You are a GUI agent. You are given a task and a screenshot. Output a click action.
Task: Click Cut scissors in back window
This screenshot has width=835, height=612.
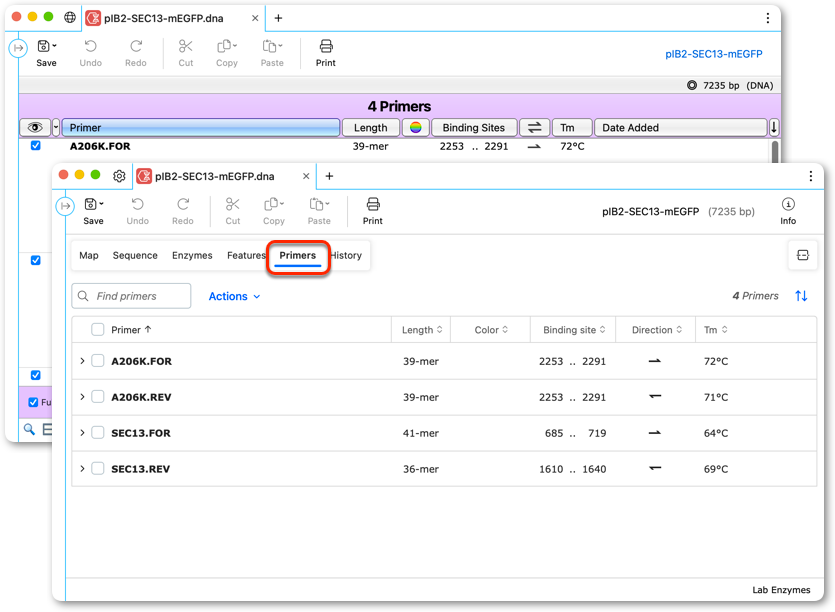tap(185, 46)
